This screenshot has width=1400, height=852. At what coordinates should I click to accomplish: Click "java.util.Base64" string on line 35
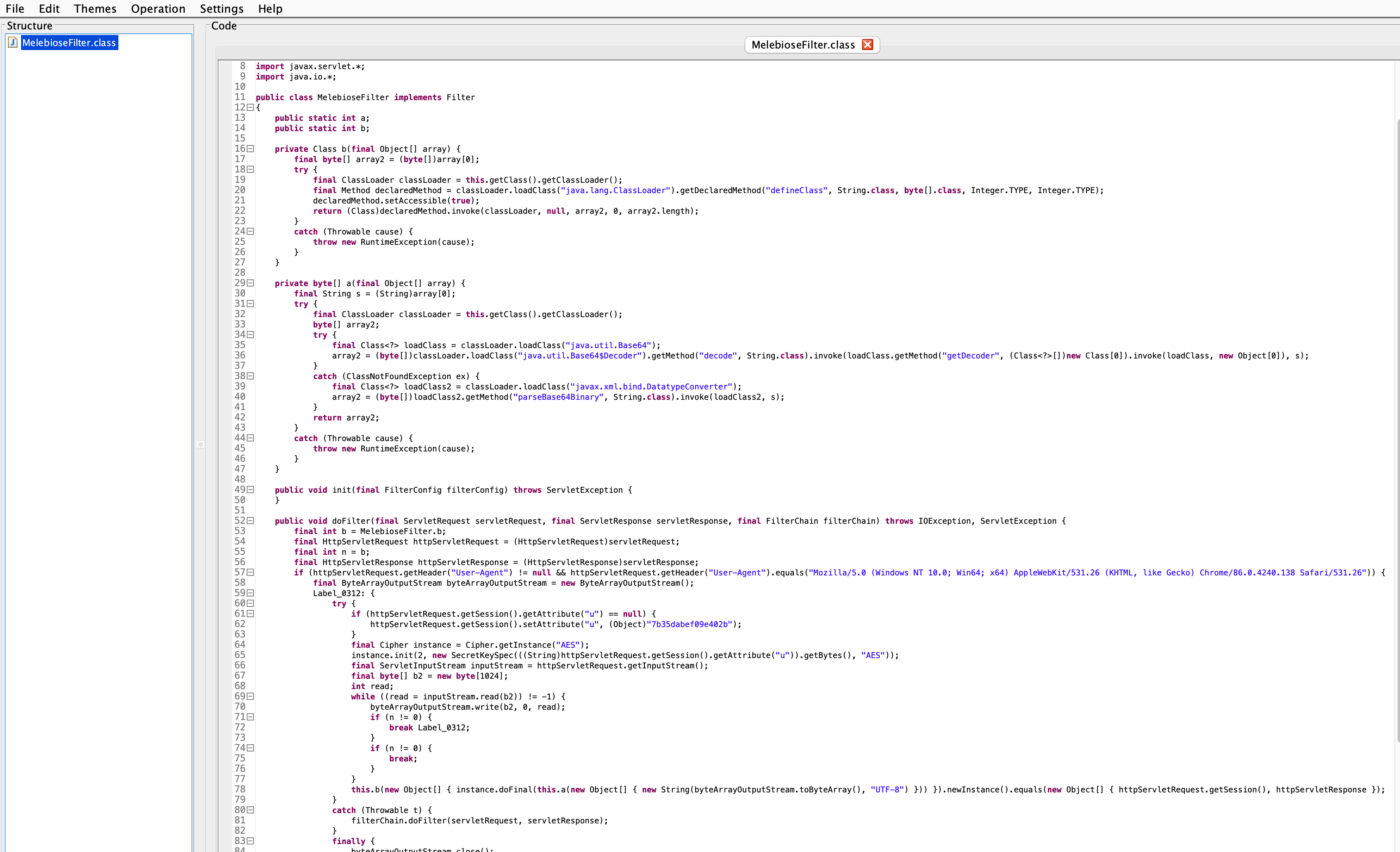point(611,346)
